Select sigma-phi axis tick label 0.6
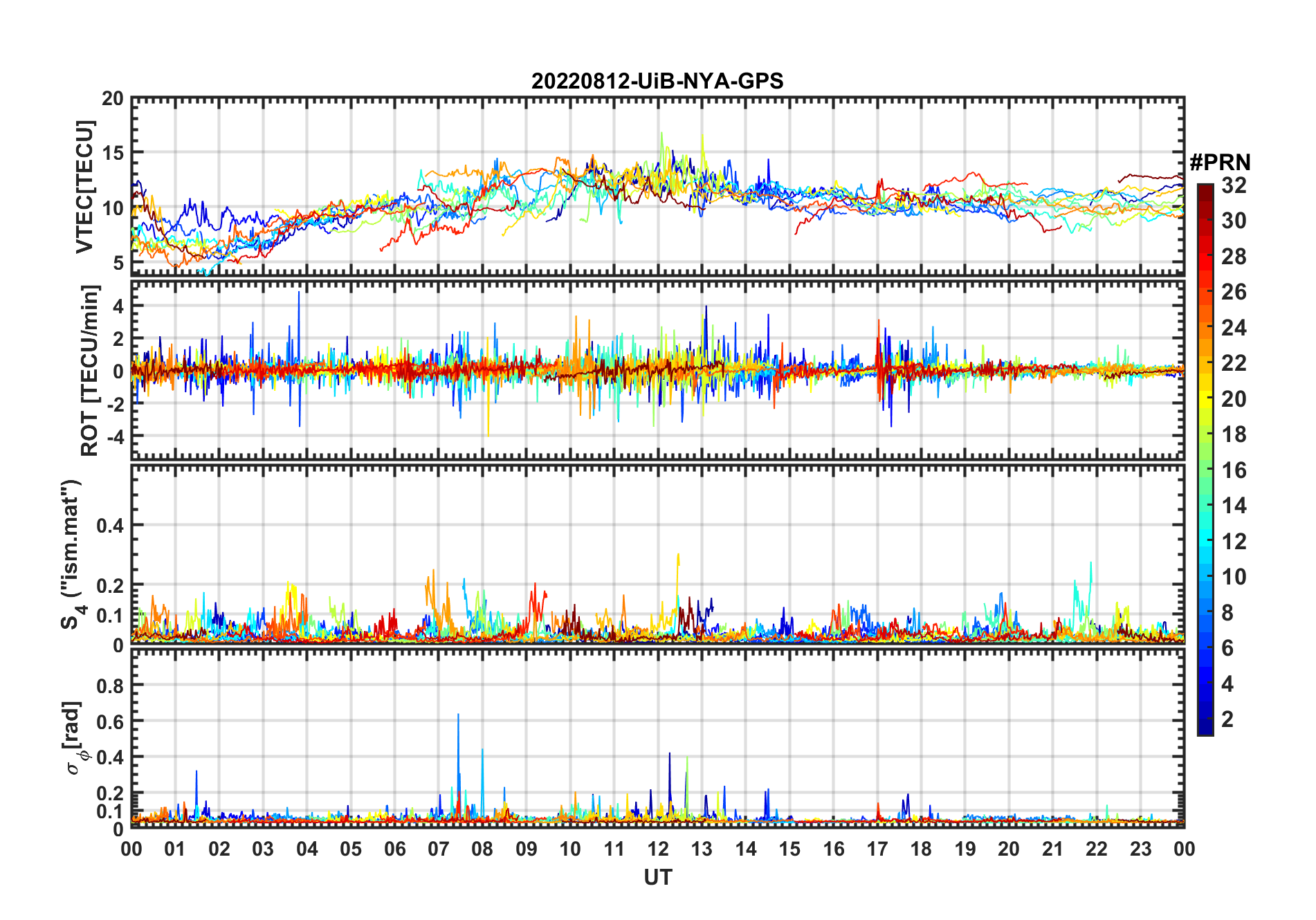The height and width of the screenshot is (920, 1316). point(110,721)
